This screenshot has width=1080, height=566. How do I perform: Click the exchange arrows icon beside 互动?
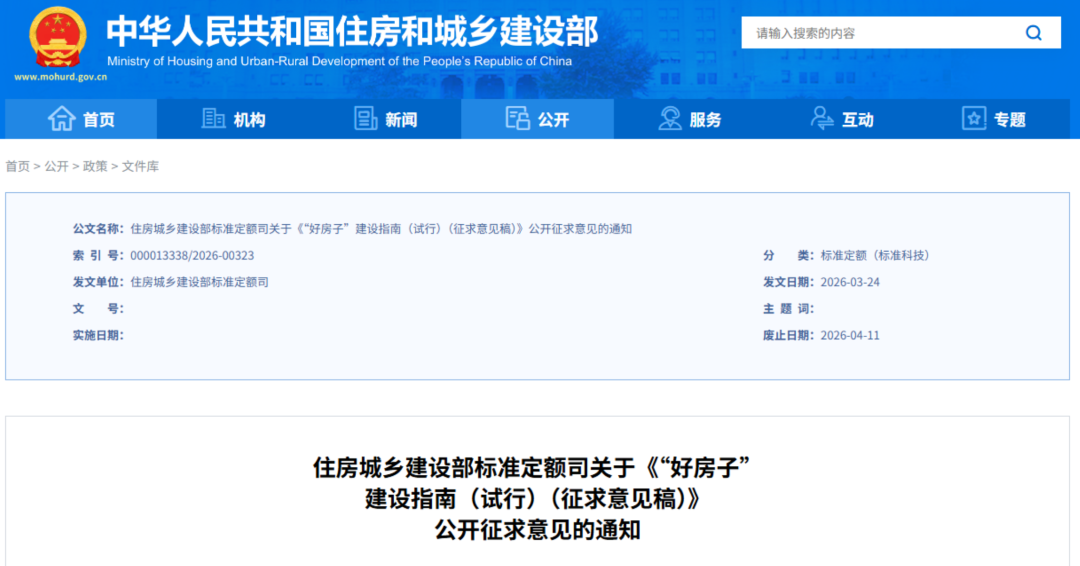point(822,119)
